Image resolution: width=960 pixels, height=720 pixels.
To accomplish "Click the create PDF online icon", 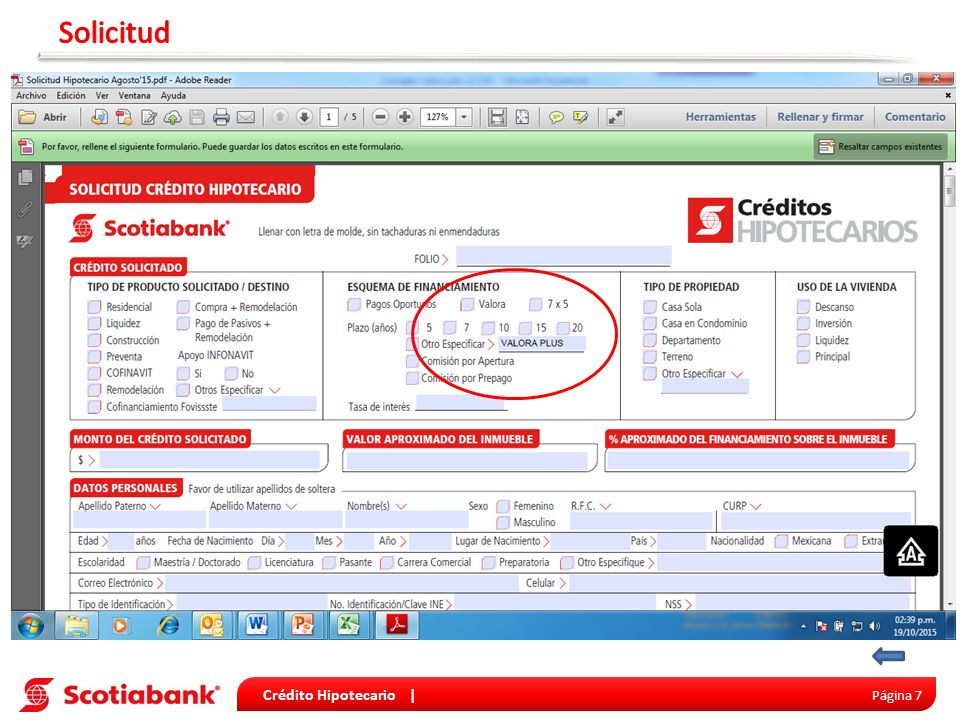I will (124, 117).
